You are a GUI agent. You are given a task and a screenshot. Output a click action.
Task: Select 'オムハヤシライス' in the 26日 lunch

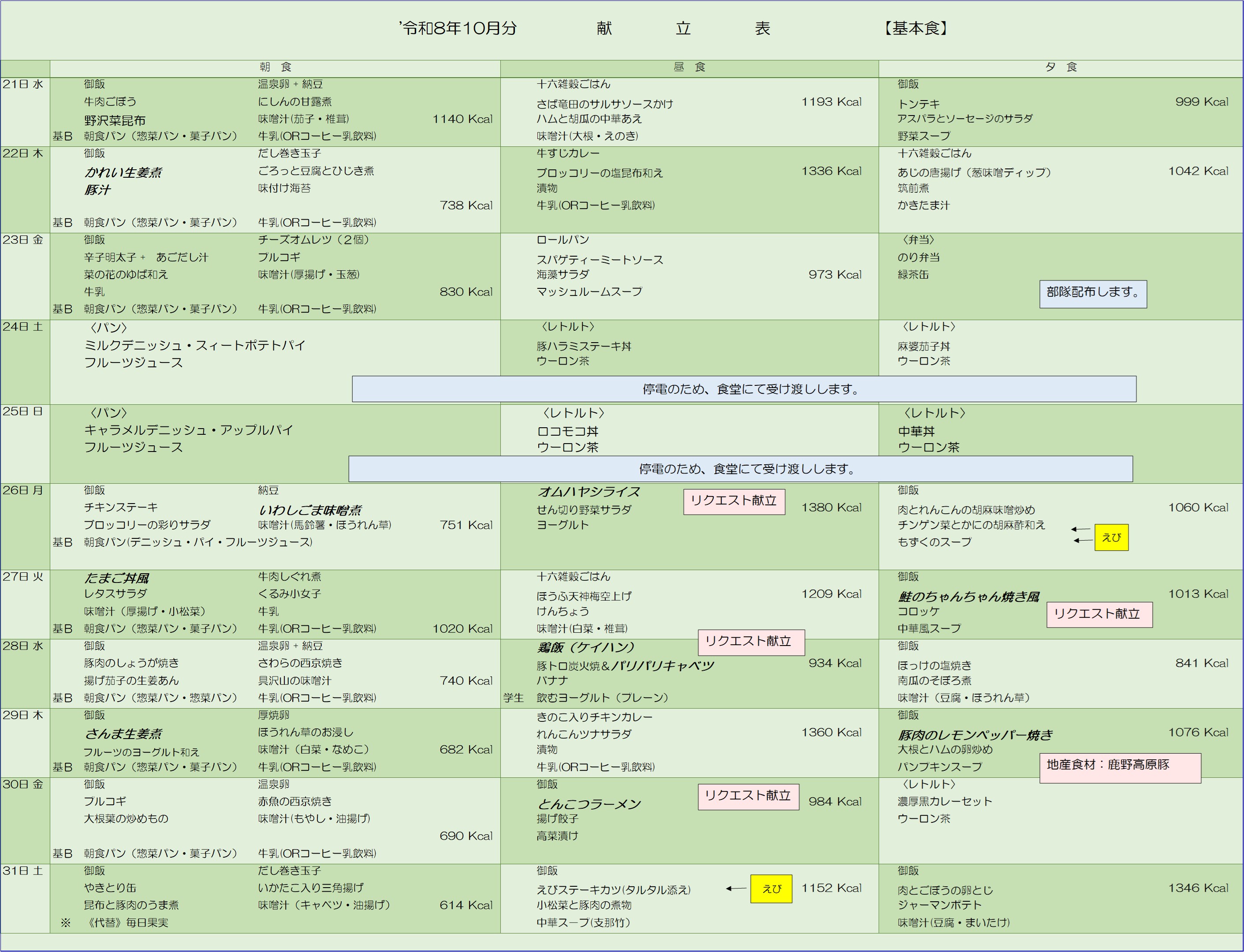(588, 492)
